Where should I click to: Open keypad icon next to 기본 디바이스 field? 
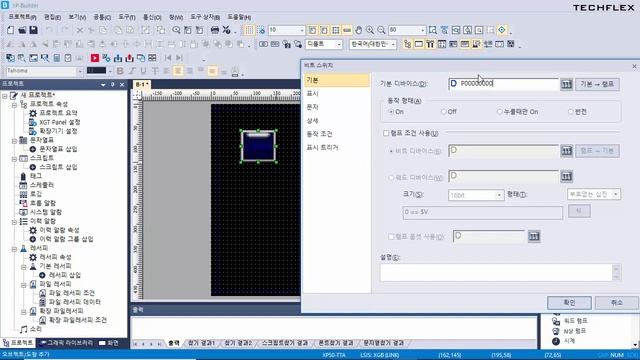coord(566,84)
